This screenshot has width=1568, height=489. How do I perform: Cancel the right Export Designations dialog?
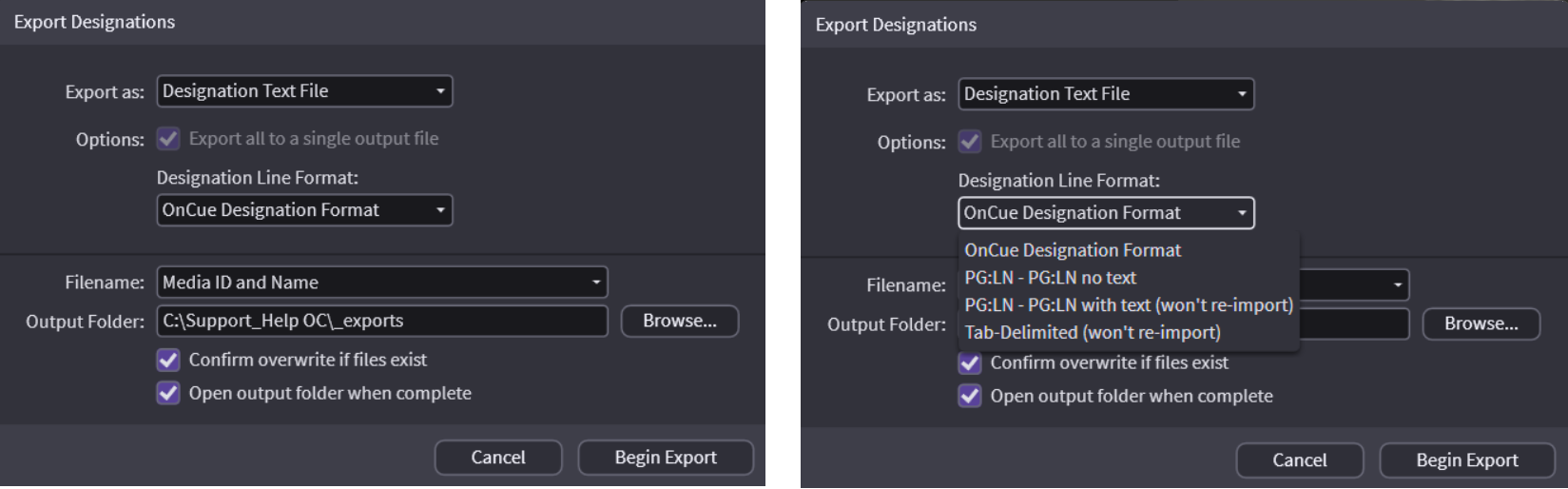tap(1299, 460)
